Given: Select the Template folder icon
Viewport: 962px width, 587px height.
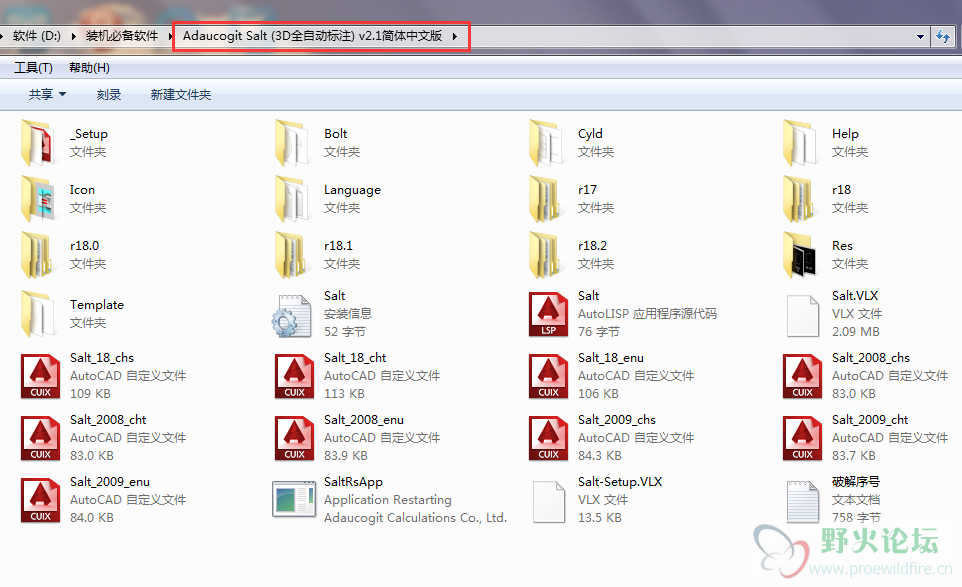Looking at the screenshot, I should 40,313.
